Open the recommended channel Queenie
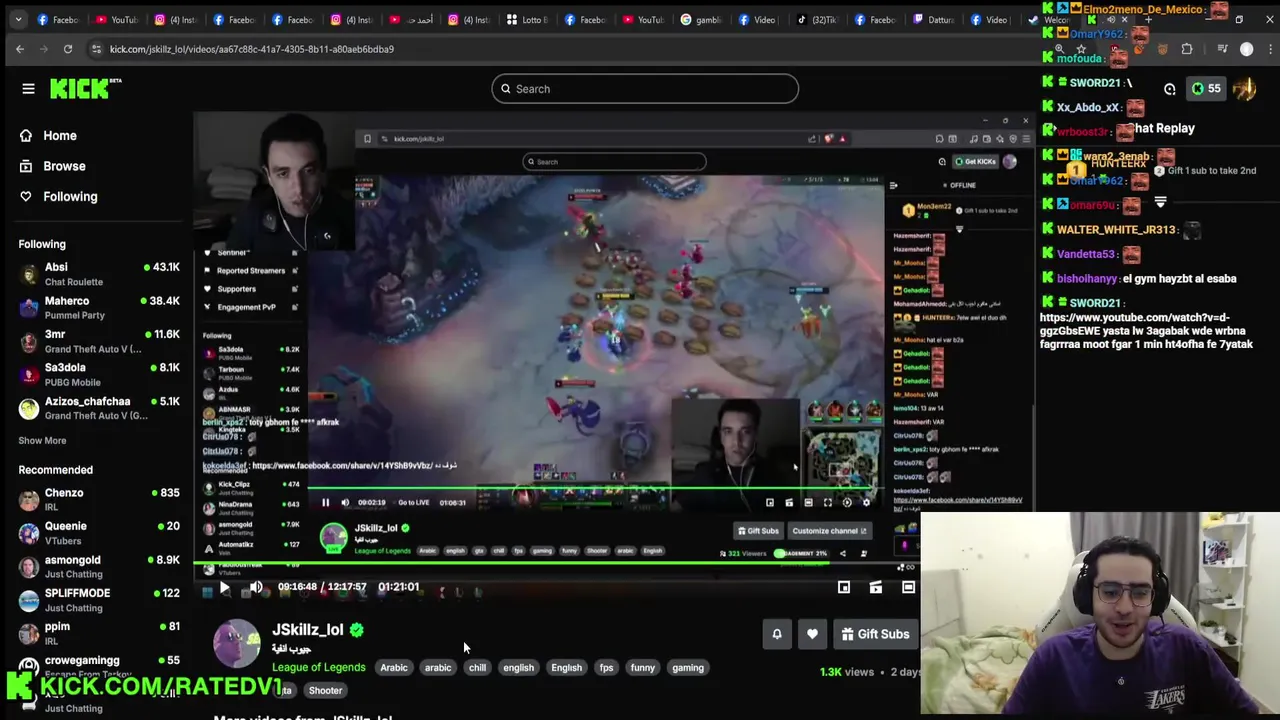 [97, 533]
